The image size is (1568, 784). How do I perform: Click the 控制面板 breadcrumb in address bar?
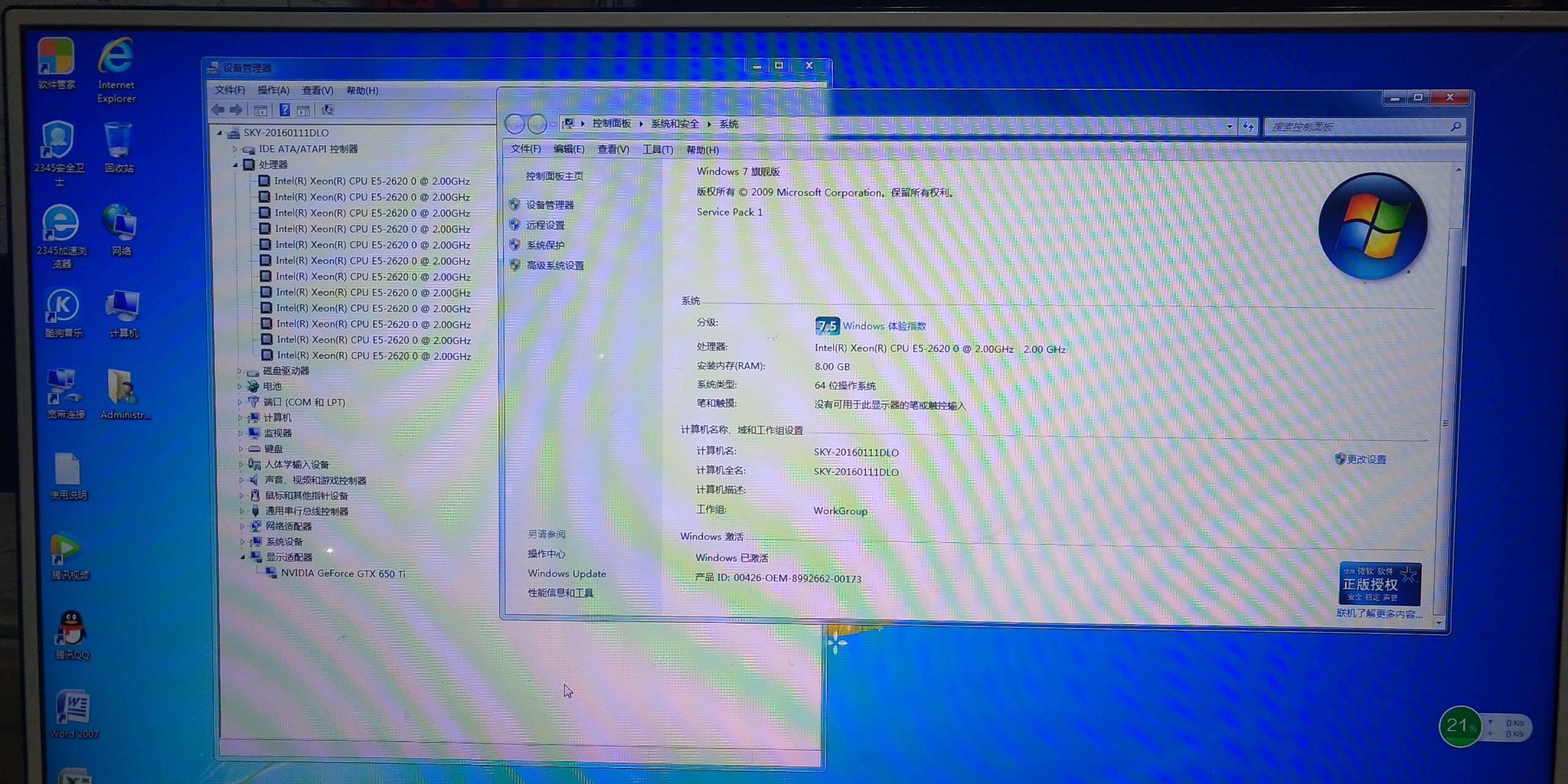pyautogui.click(x=611, y=123)
